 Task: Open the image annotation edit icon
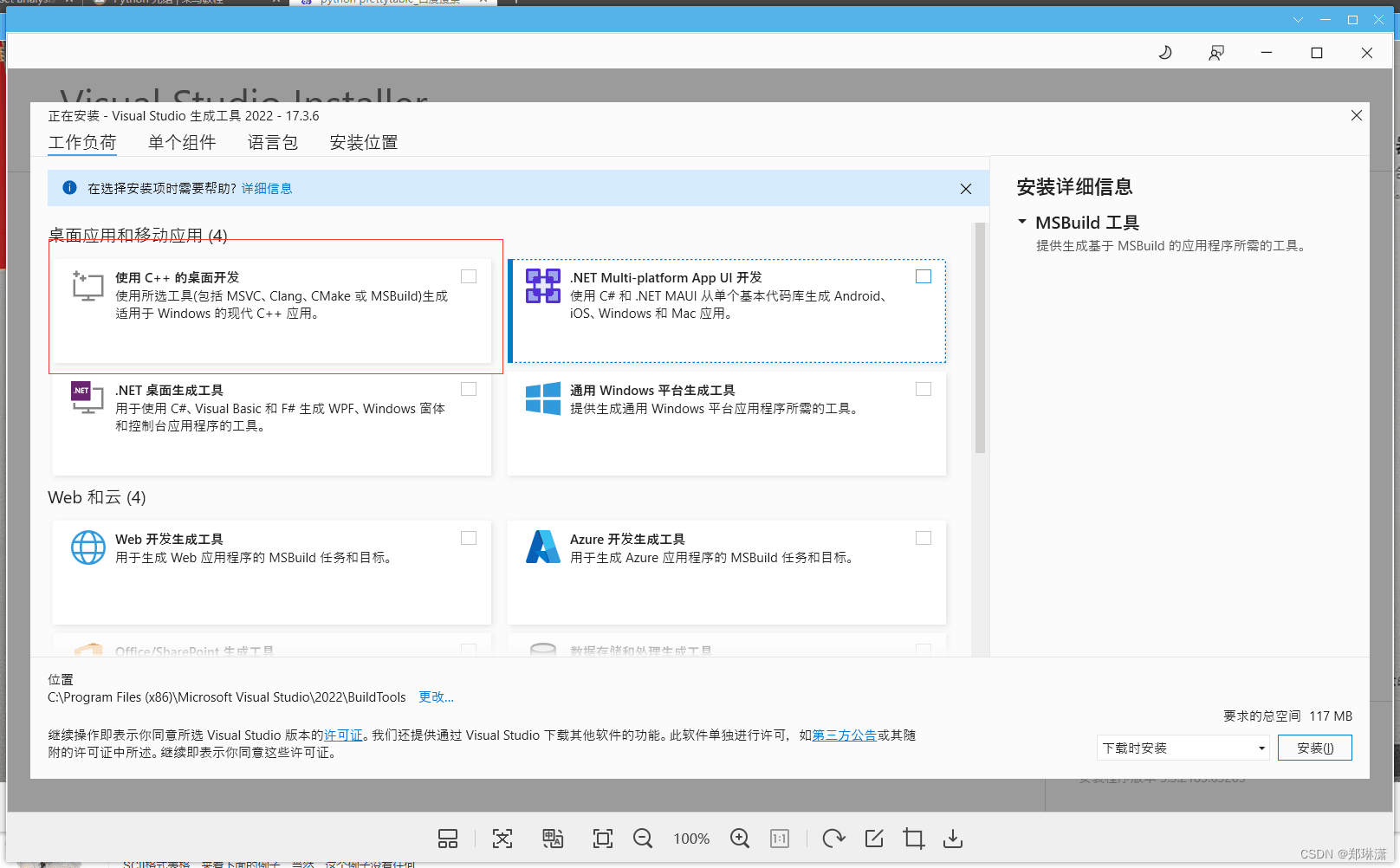pyautogui.click(x=872, y=839)
